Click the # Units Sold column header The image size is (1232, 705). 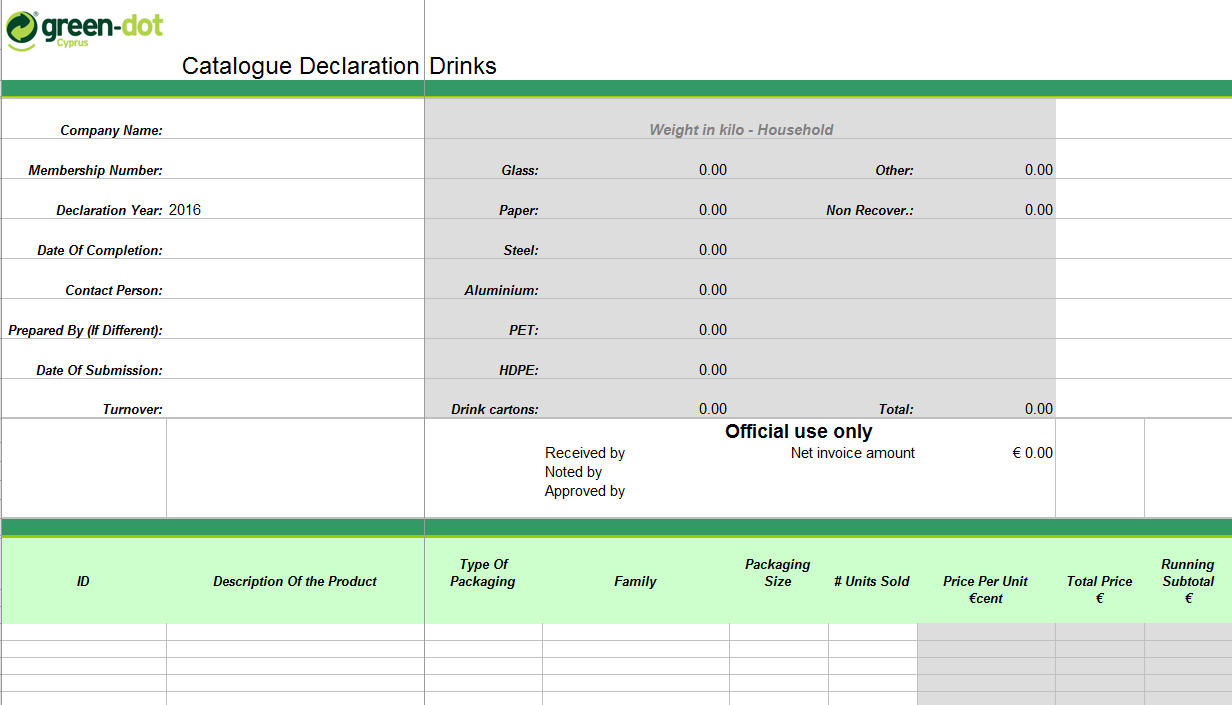click(872, 581)
